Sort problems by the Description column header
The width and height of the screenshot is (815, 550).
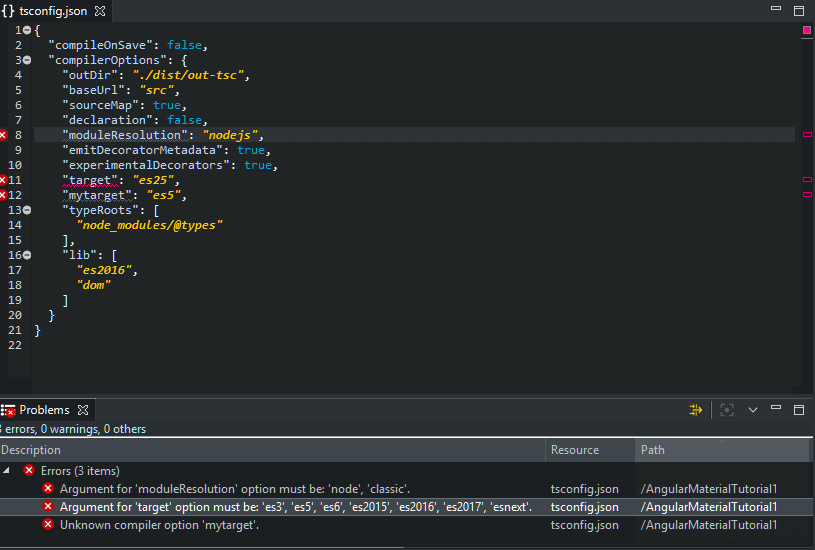(x=32, y=450)
